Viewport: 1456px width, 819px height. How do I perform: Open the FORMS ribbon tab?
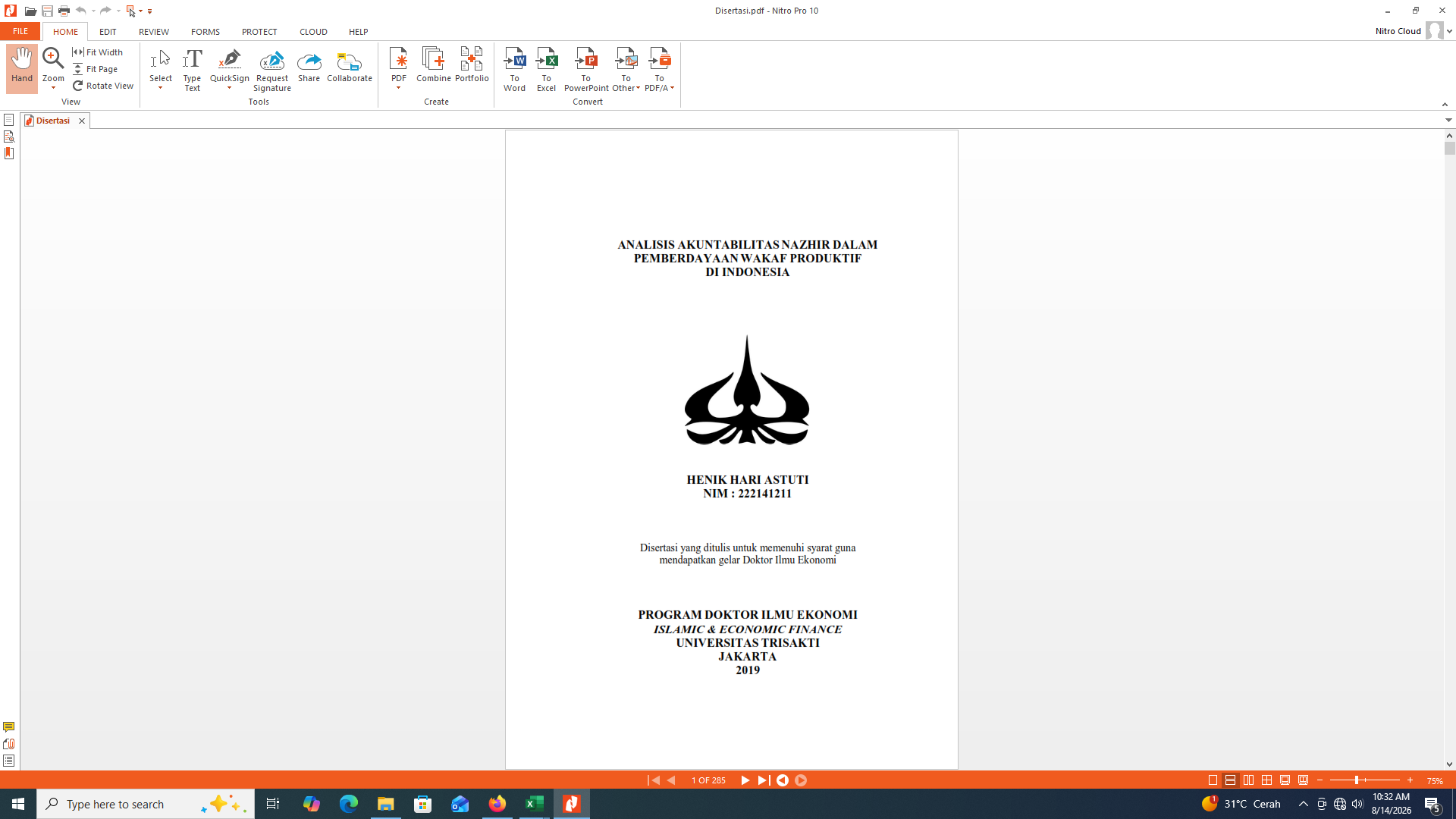pos(206,32)
